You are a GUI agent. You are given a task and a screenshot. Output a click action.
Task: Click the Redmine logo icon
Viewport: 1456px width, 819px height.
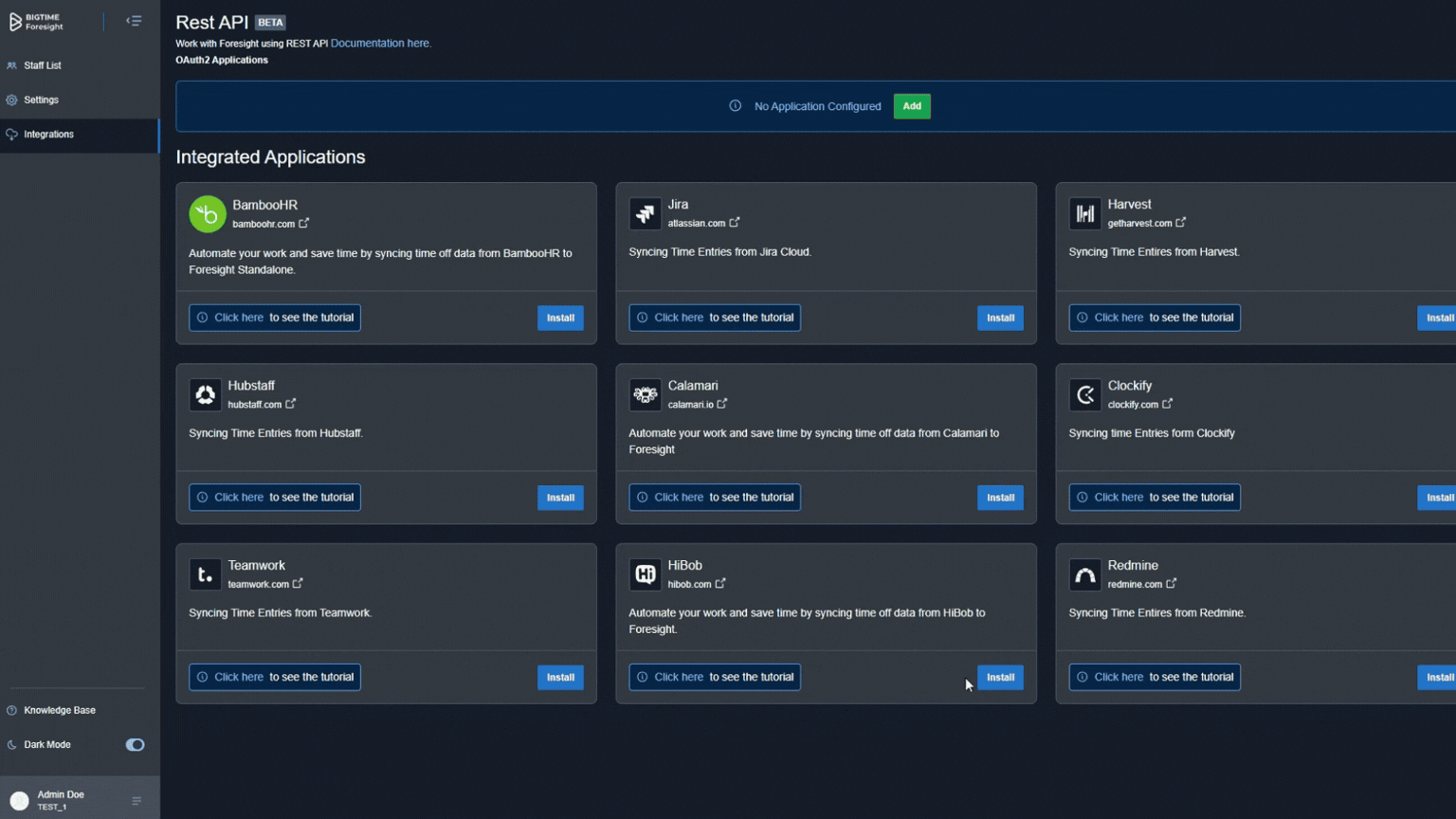click(x=1085, y=574)
